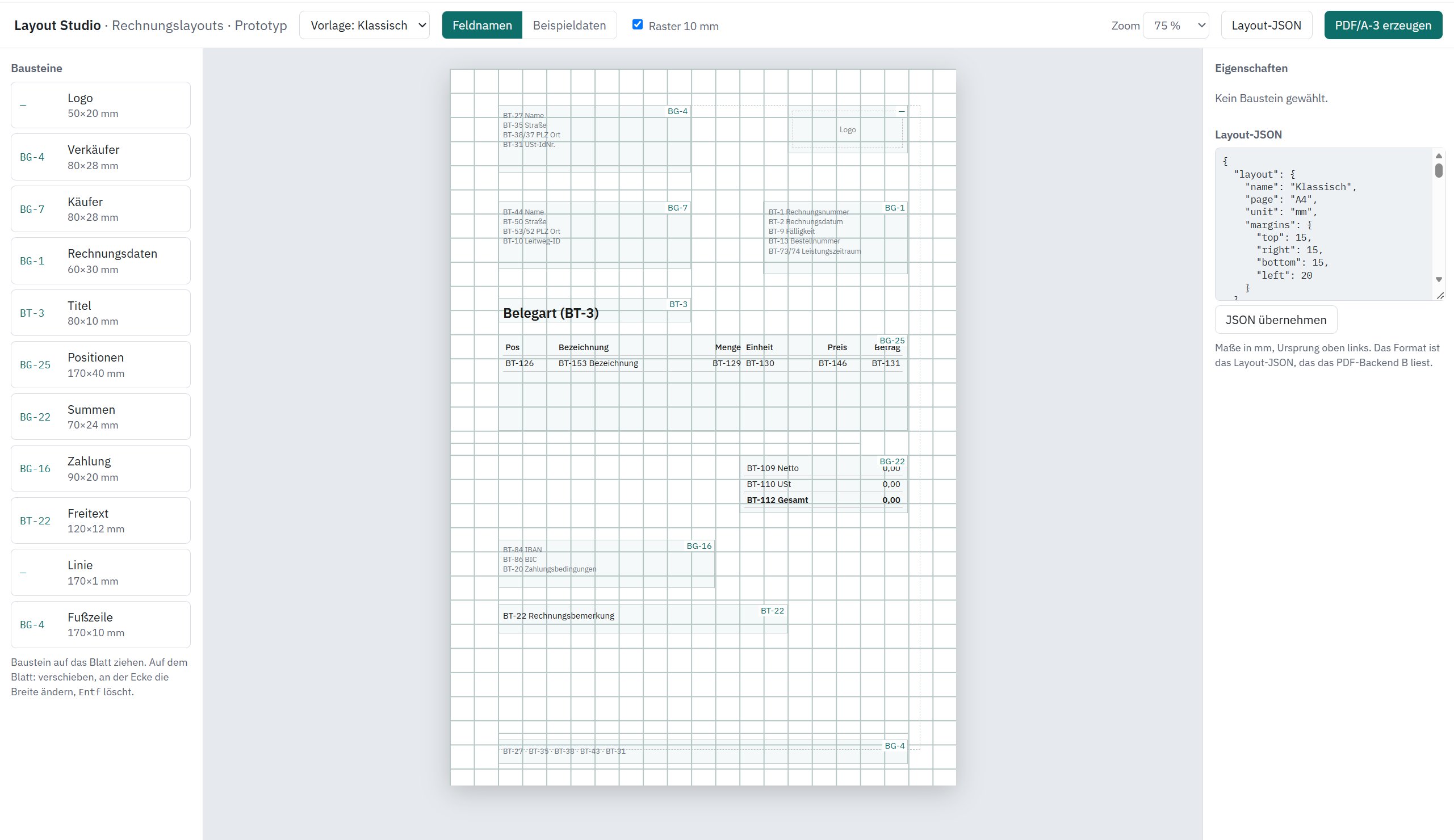Select the Belegart (BT-3) title block

point(594,310)
